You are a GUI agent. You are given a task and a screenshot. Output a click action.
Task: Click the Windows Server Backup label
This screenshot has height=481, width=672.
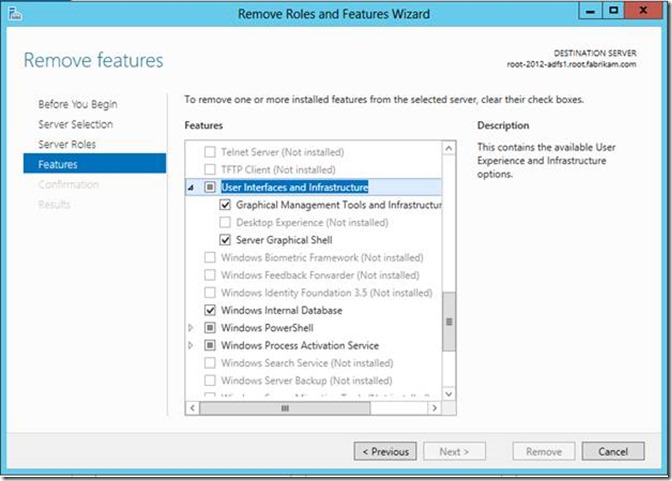click(x=306, y=381)
